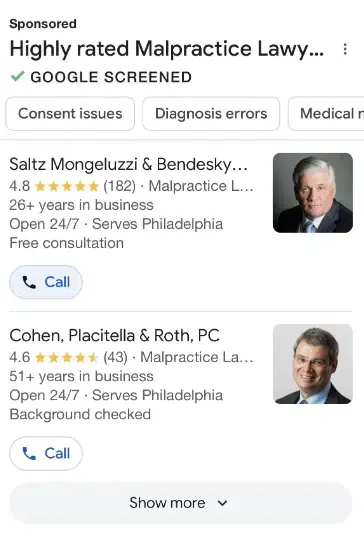This screenshot has height=536, width=364.
Task: Click the Sponsored label
Action: 43,24
